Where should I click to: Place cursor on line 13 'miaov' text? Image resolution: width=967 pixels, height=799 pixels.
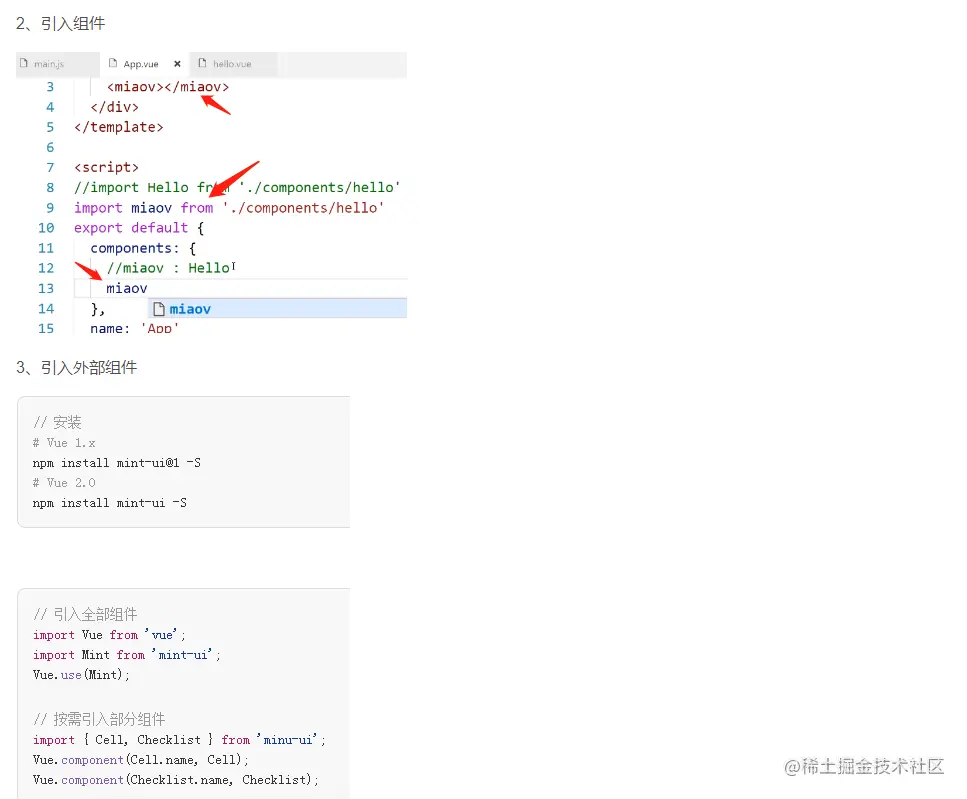tap(127, 289)
